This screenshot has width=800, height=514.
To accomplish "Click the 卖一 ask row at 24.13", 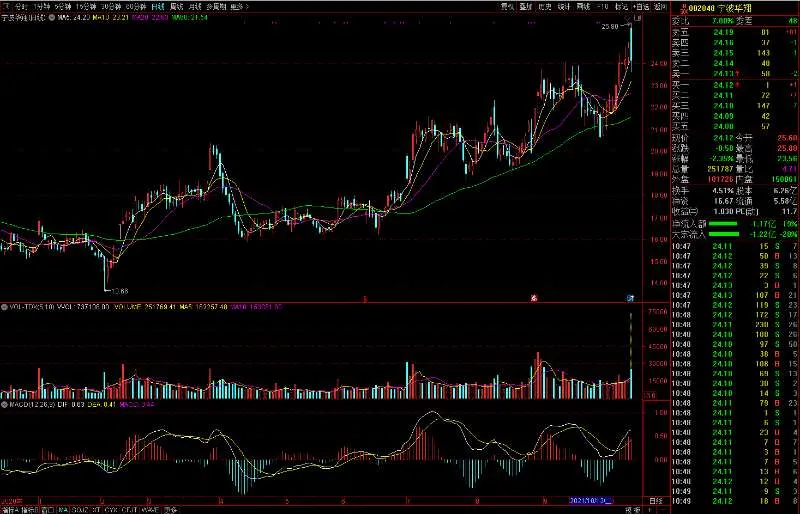I will pyautogui.click(x=735, y=74).
